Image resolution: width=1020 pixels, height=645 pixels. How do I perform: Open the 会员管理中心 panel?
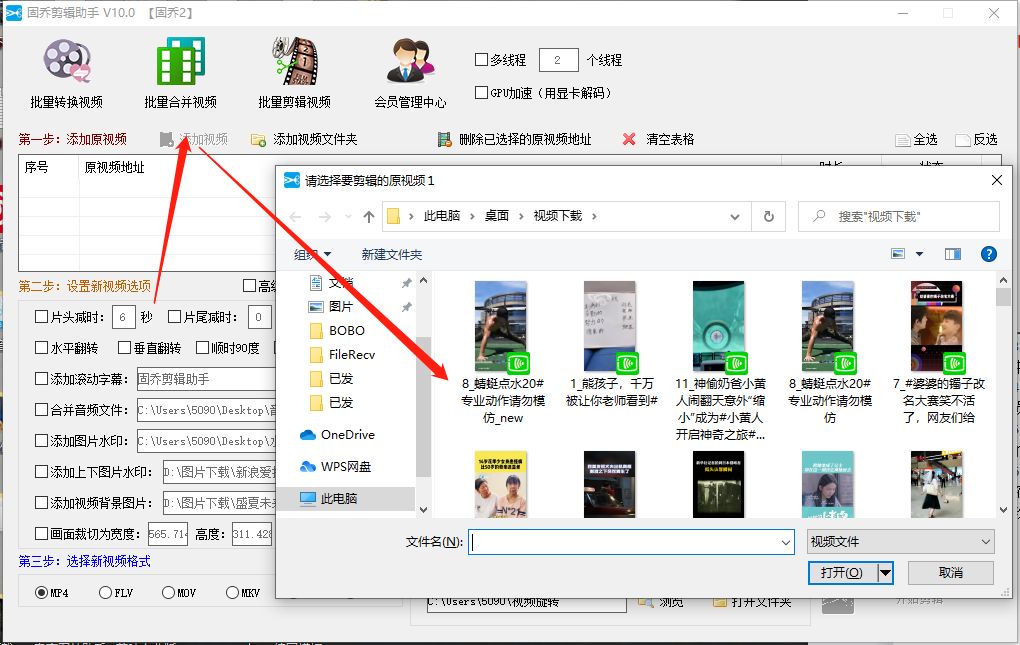(411, 68)
